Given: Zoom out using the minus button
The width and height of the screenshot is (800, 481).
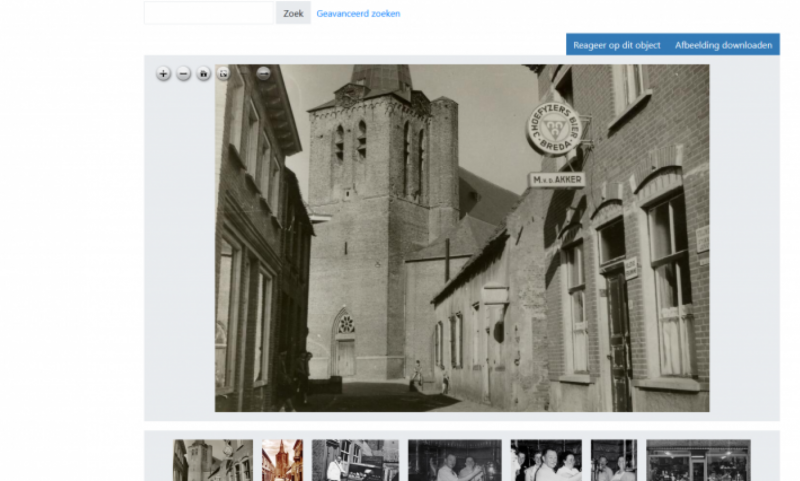Looking at the screenshot, I should [x=183, y=73].
